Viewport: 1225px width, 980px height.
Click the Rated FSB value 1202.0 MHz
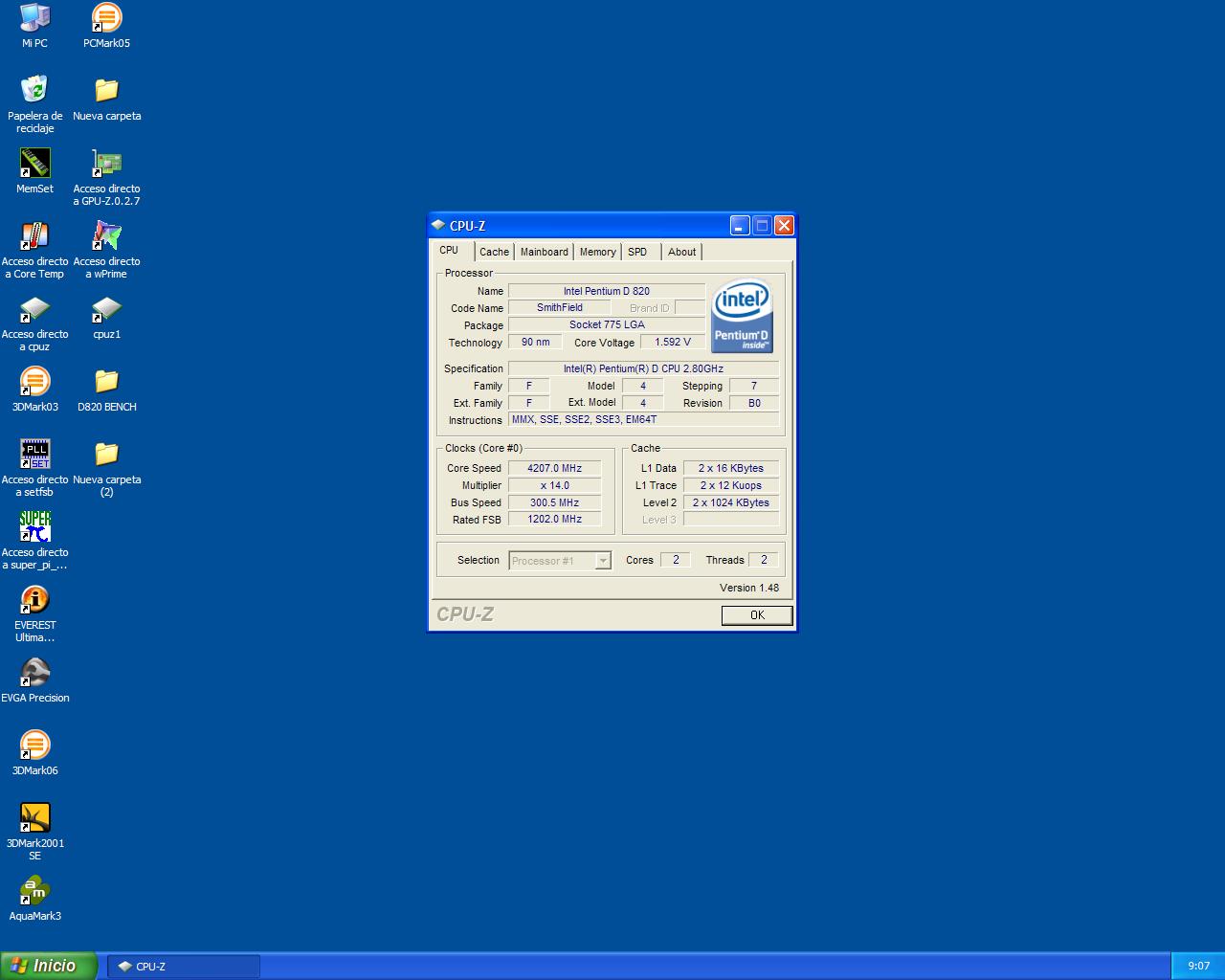tap(554, 520)
